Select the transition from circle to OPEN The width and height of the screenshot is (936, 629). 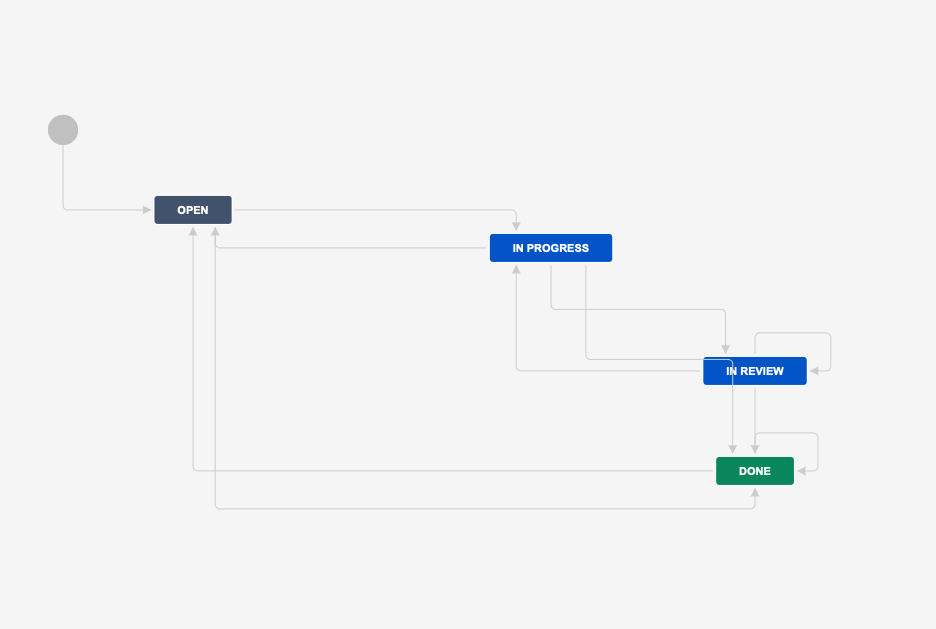[100, 210]
